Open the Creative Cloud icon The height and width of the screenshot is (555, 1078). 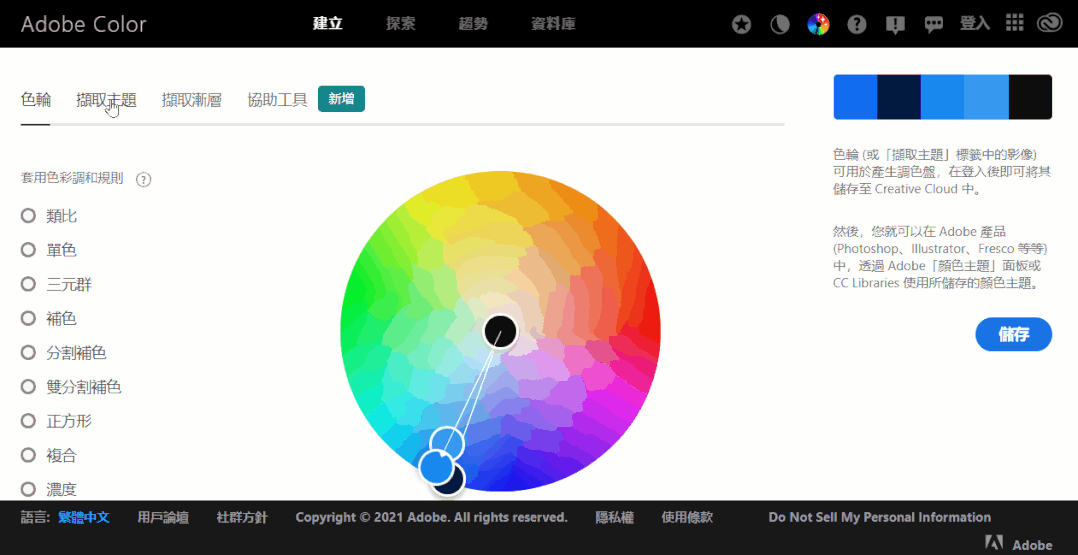coord(1050,25)
